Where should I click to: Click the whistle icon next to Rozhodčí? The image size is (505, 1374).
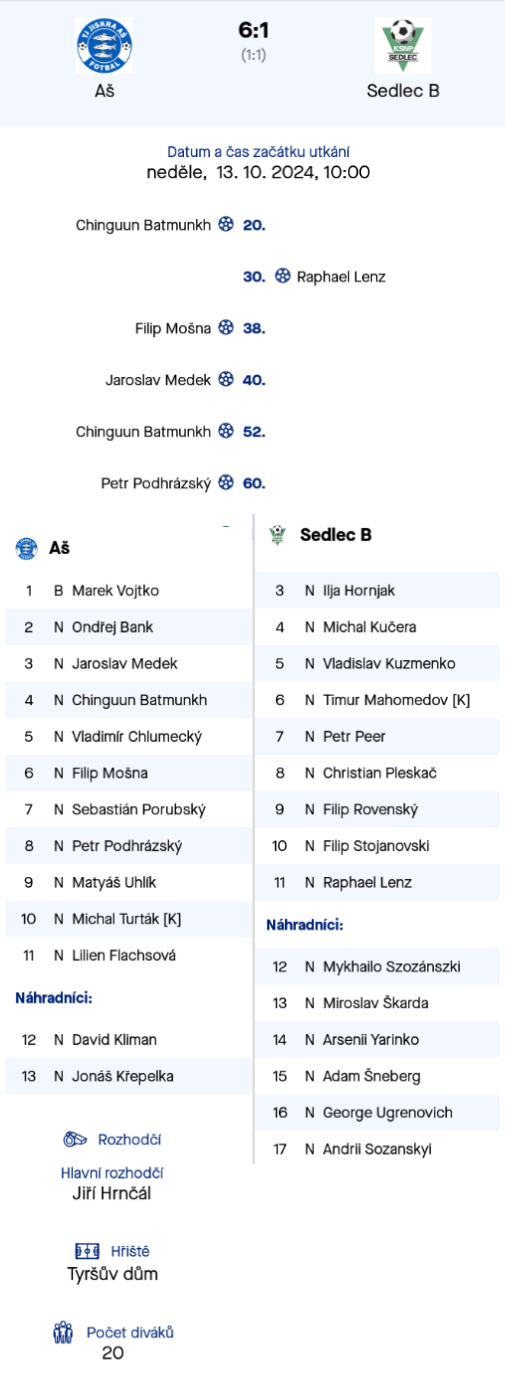pyautogui.click(x=76, y=1139)
